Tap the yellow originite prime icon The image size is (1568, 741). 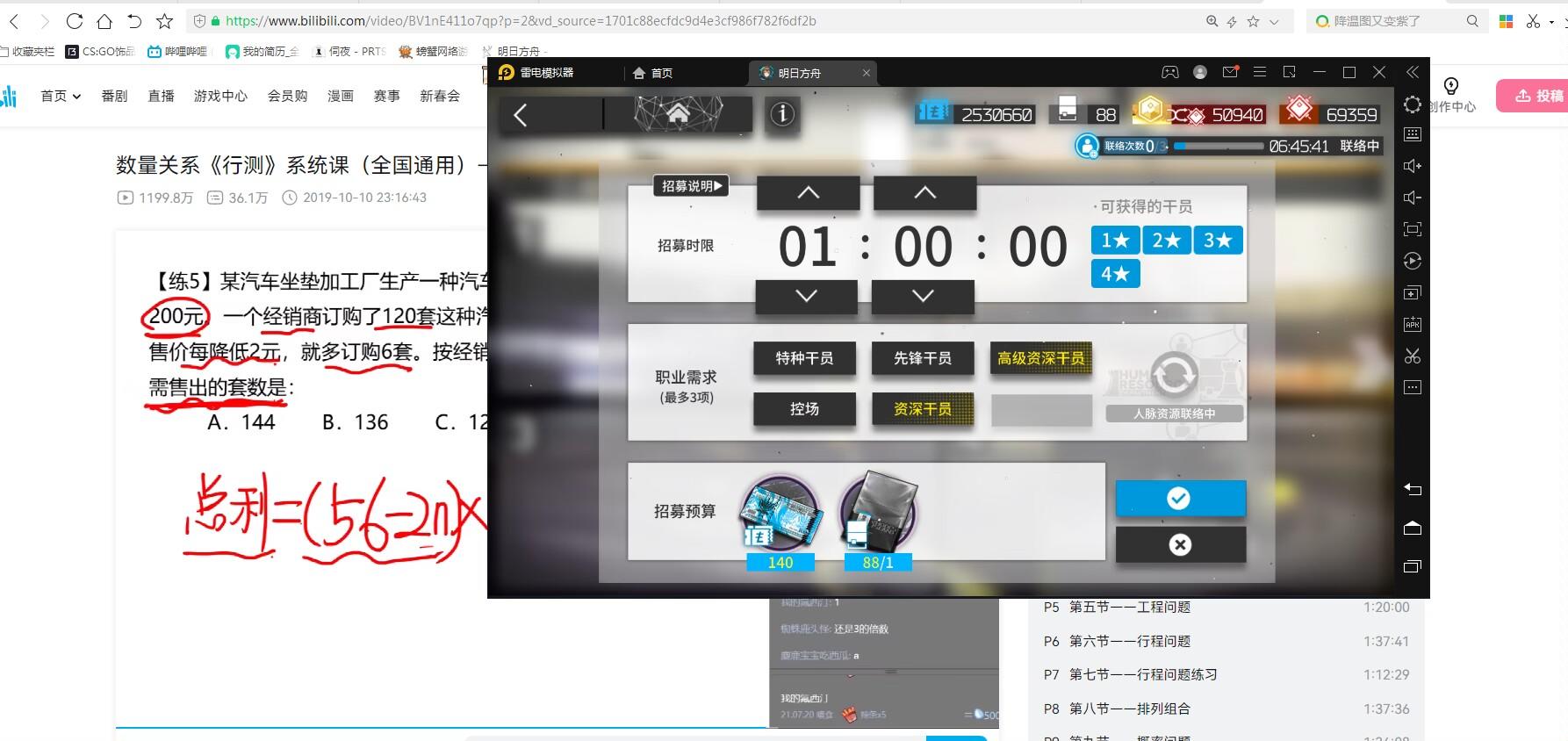click(x=1148, y=110)
